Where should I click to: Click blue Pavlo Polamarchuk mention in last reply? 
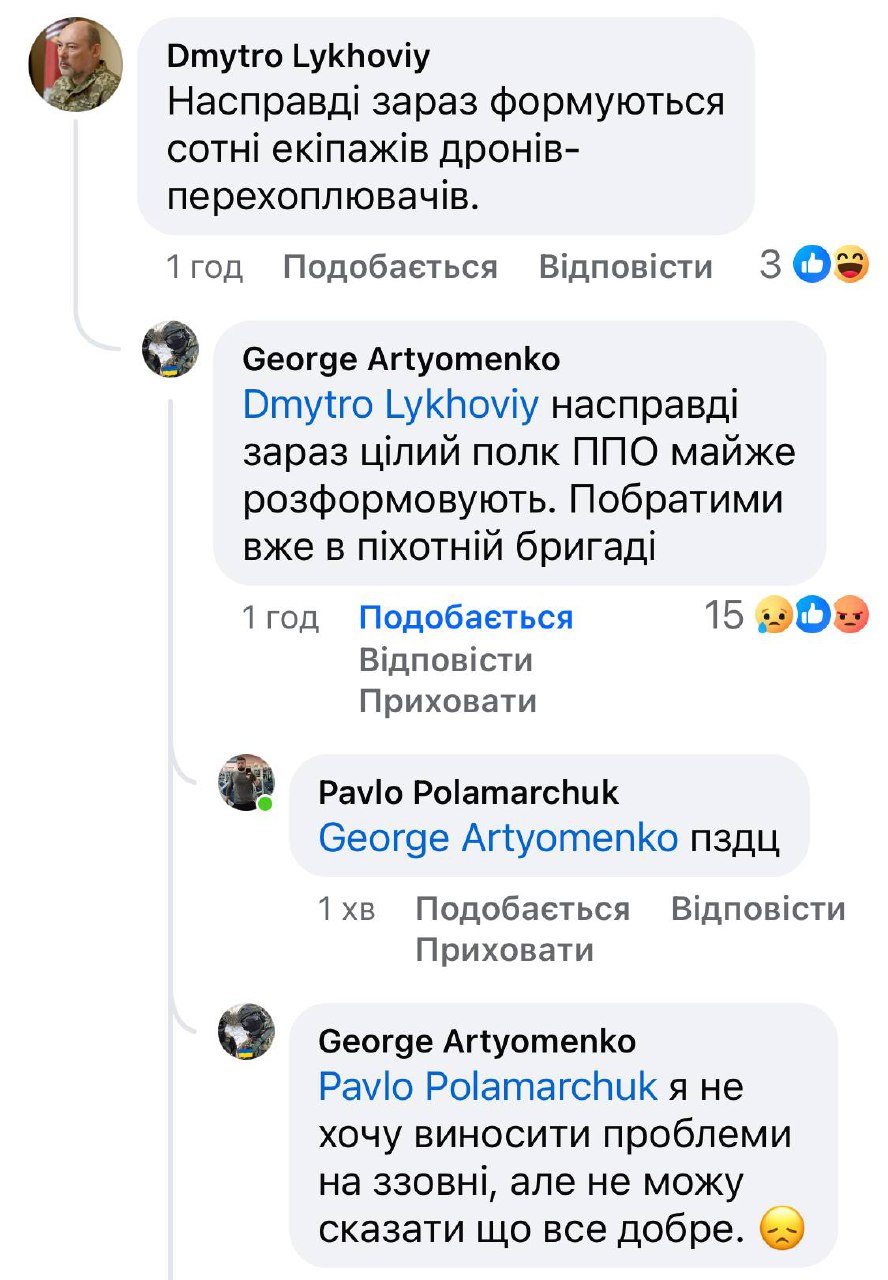(x=488, y=1087)
